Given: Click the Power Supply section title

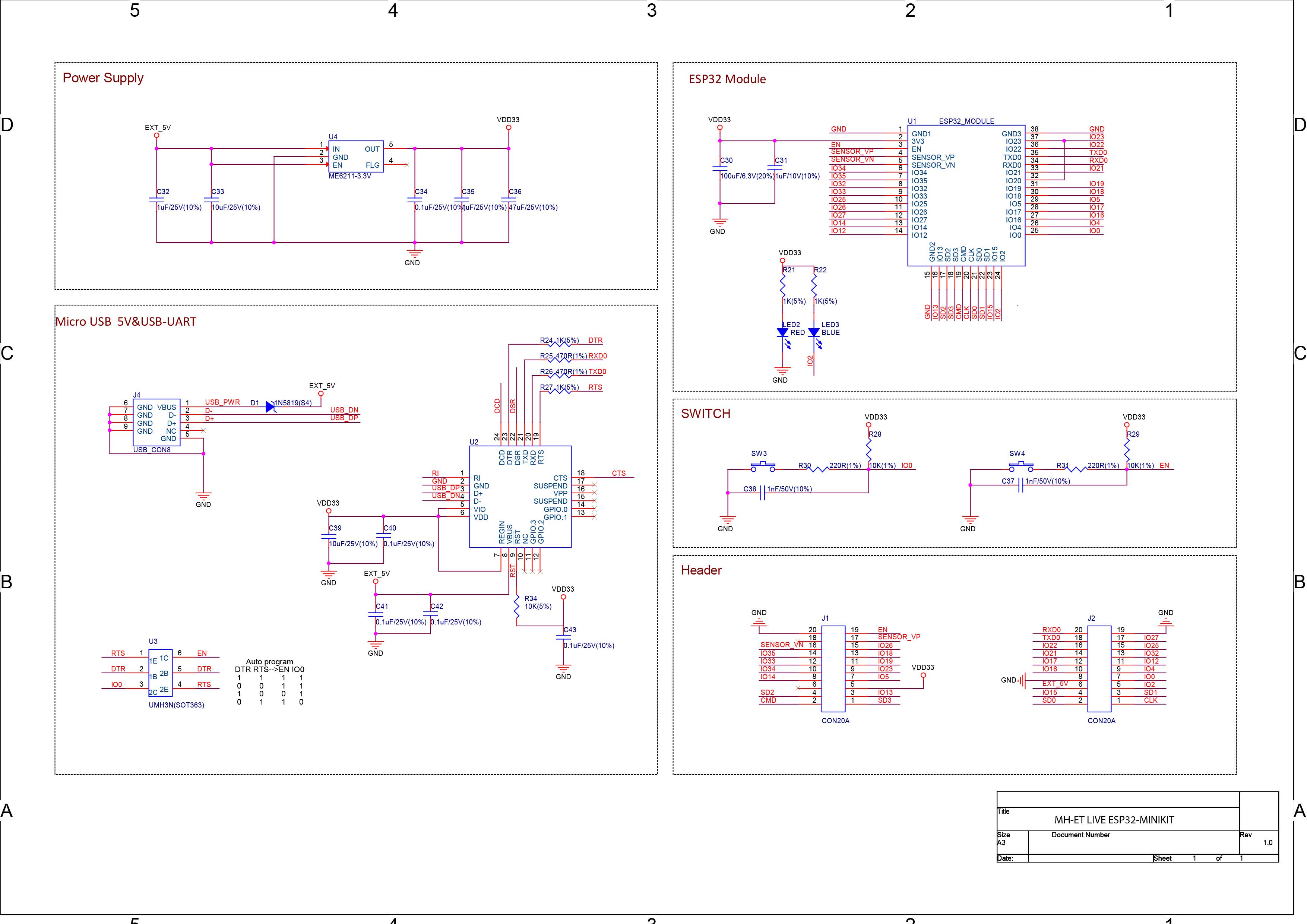Looking at the screenshot, I should [x=103, y=78].
